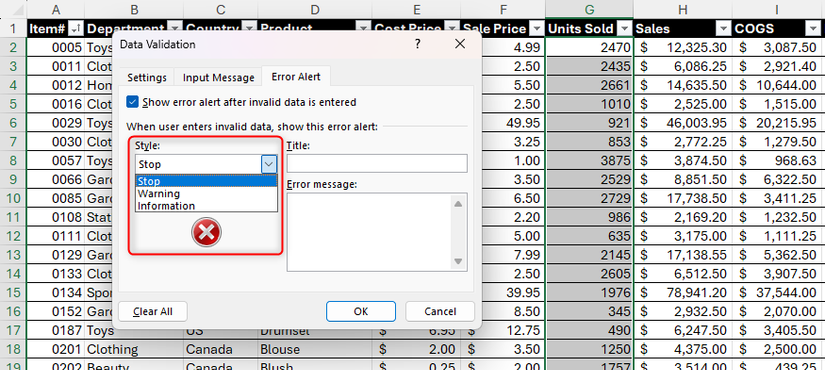The image size is (825, 370).
Task: Click the Units Sold cell 1250
Action: pyautogui.click(x=589, y=349)
